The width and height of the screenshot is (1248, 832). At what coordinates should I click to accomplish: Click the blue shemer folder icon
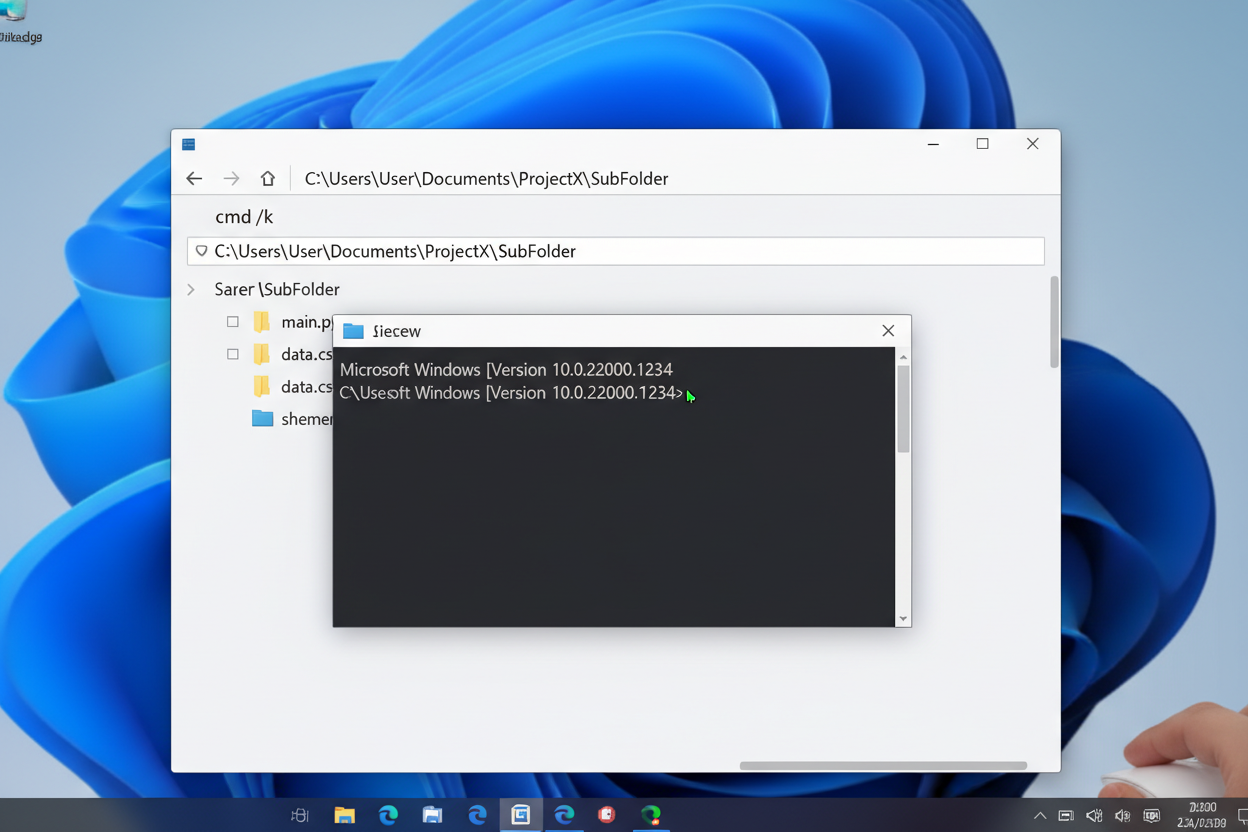pyautogui.click(x=262, y=419)
